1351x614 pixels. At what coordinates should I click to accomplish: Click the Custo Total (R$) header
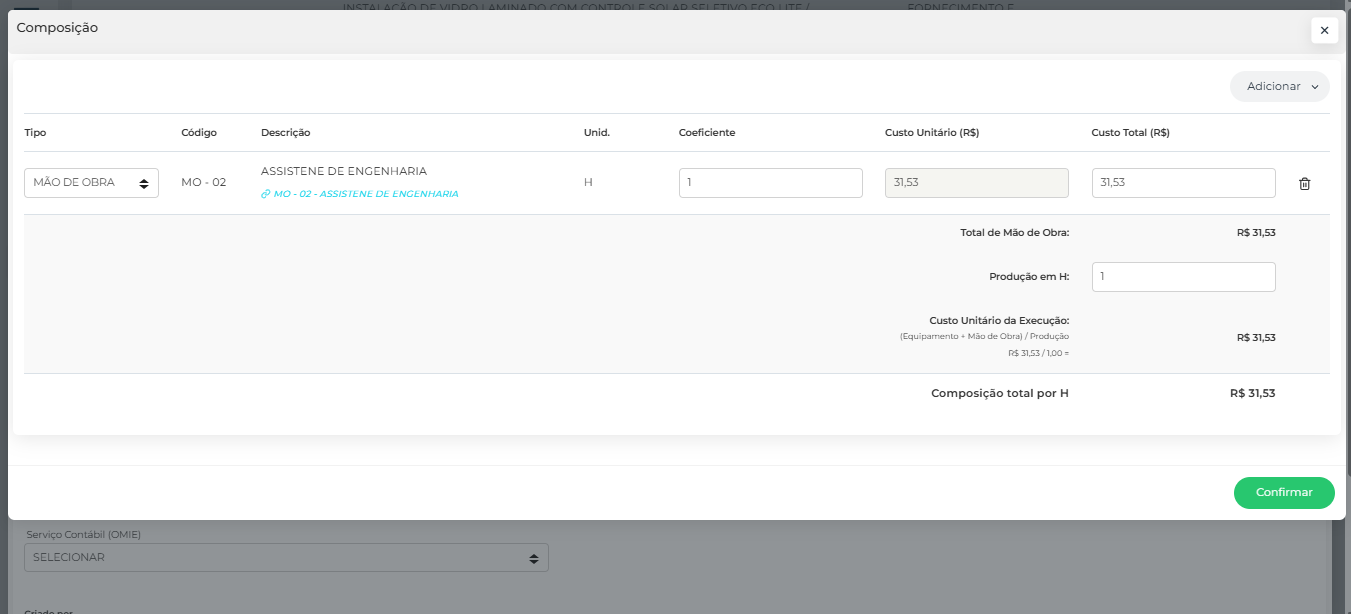1130,133
